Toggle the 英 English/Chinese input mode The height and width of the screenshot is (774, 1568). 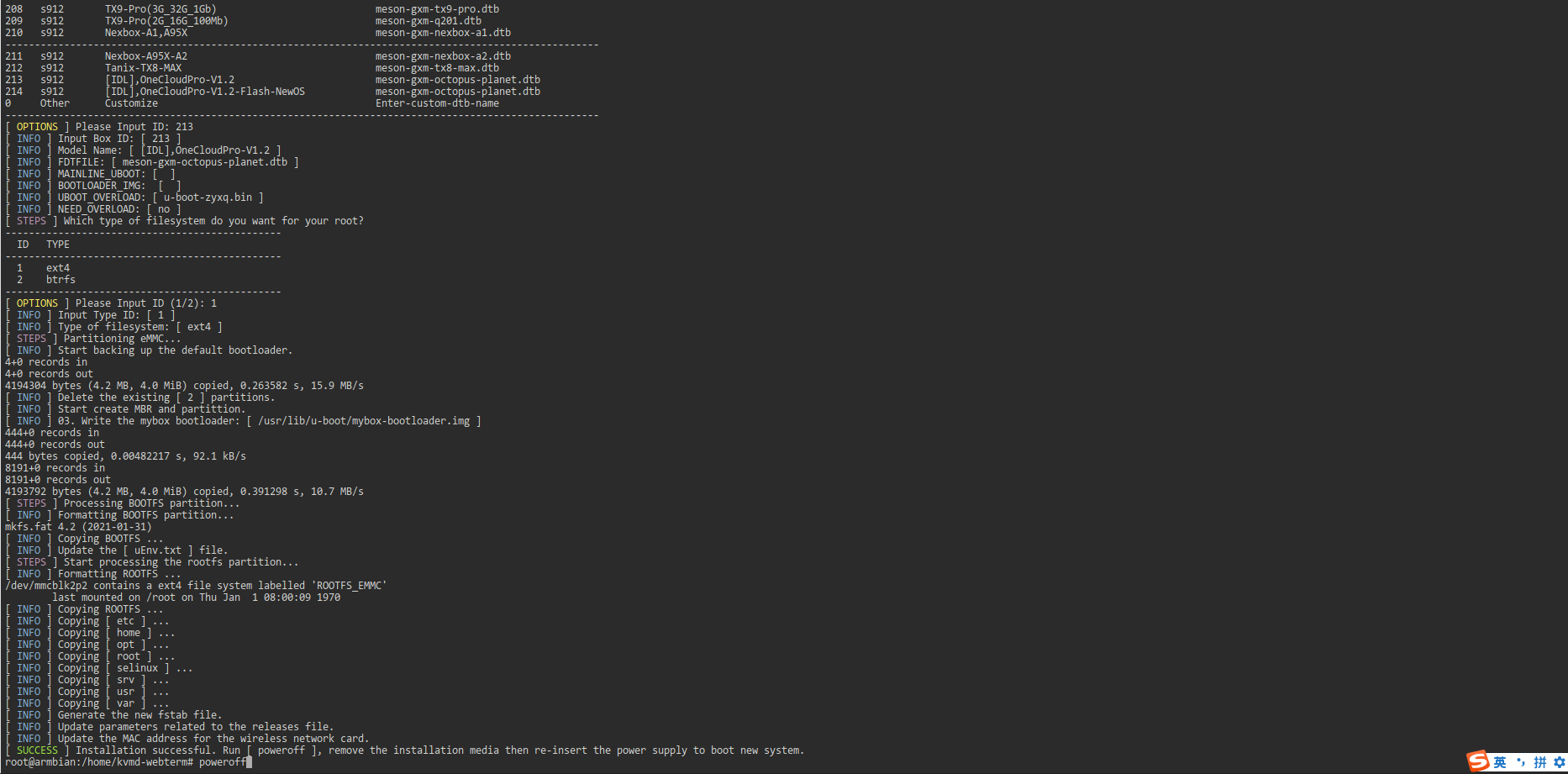[1500, 762]
